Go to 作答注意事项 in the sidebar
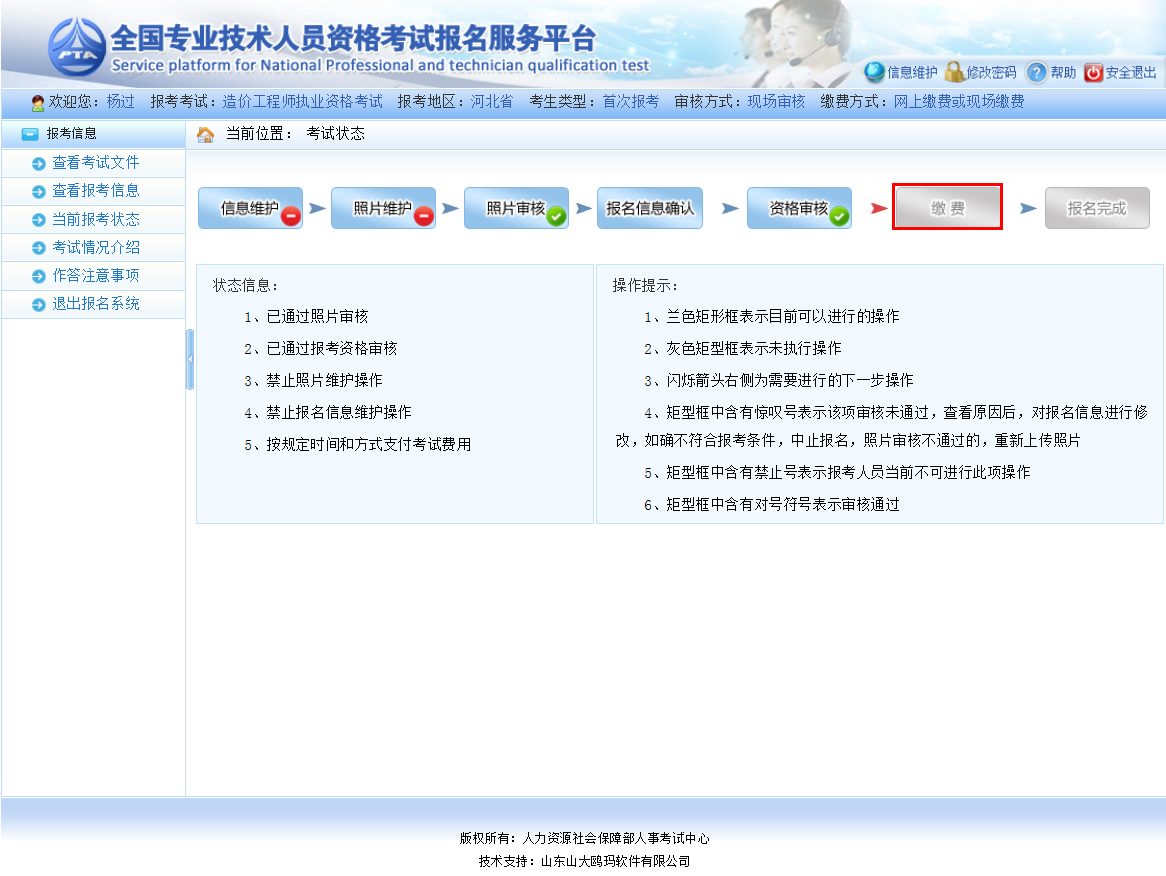The width and height of the screenshot is (1166, 876). 95,275
